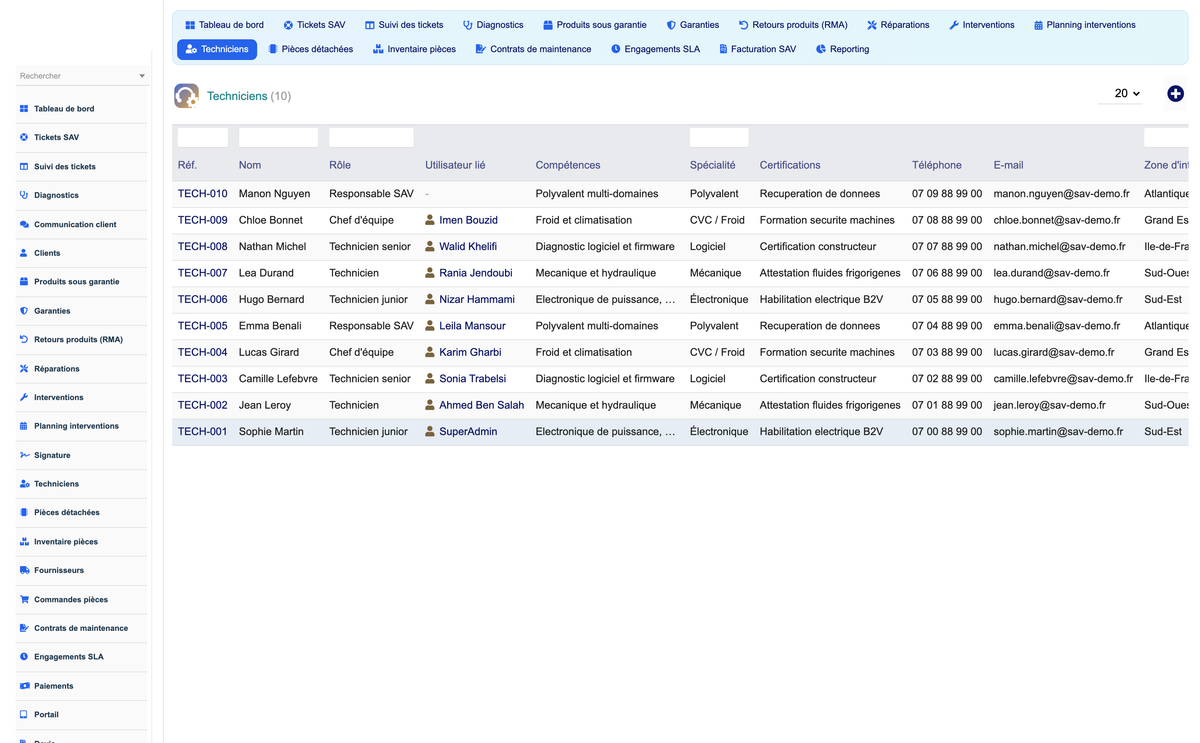
Task: Sort by the Utilisateur lié column header
Action: (x=455, y=165)
